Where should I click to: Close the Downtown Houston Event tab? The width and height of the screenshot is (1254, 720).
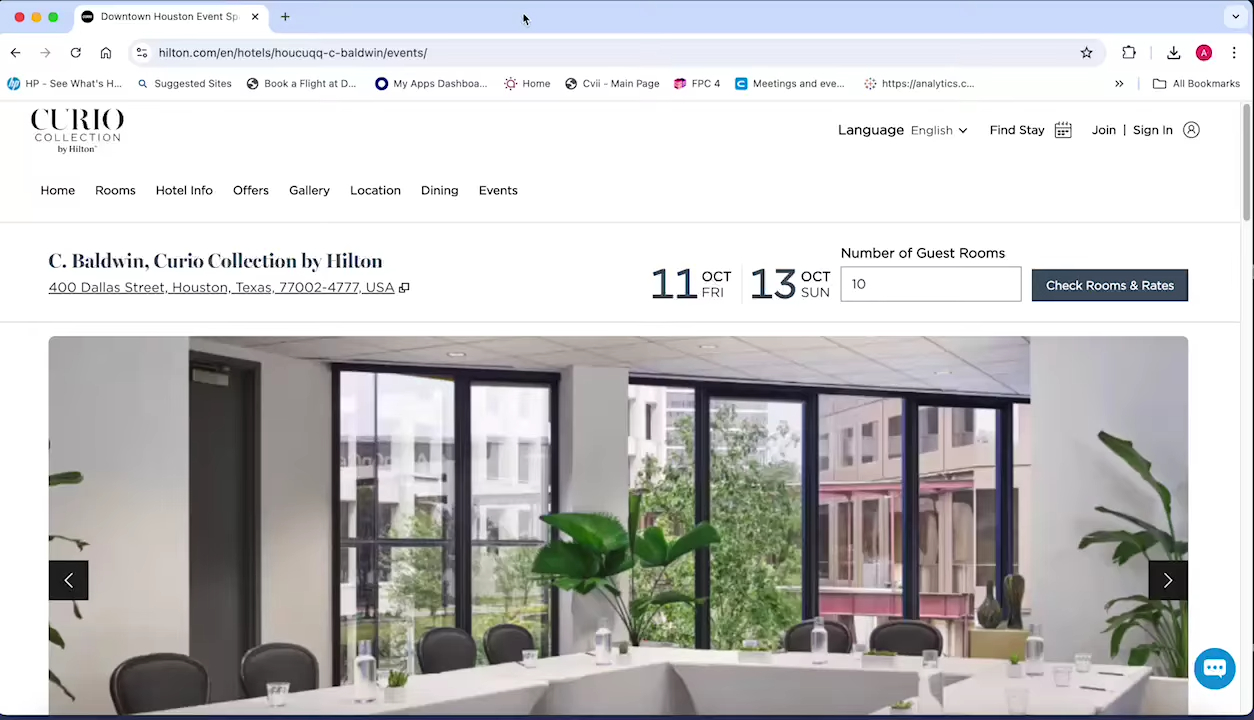click(x=255, y=17)
